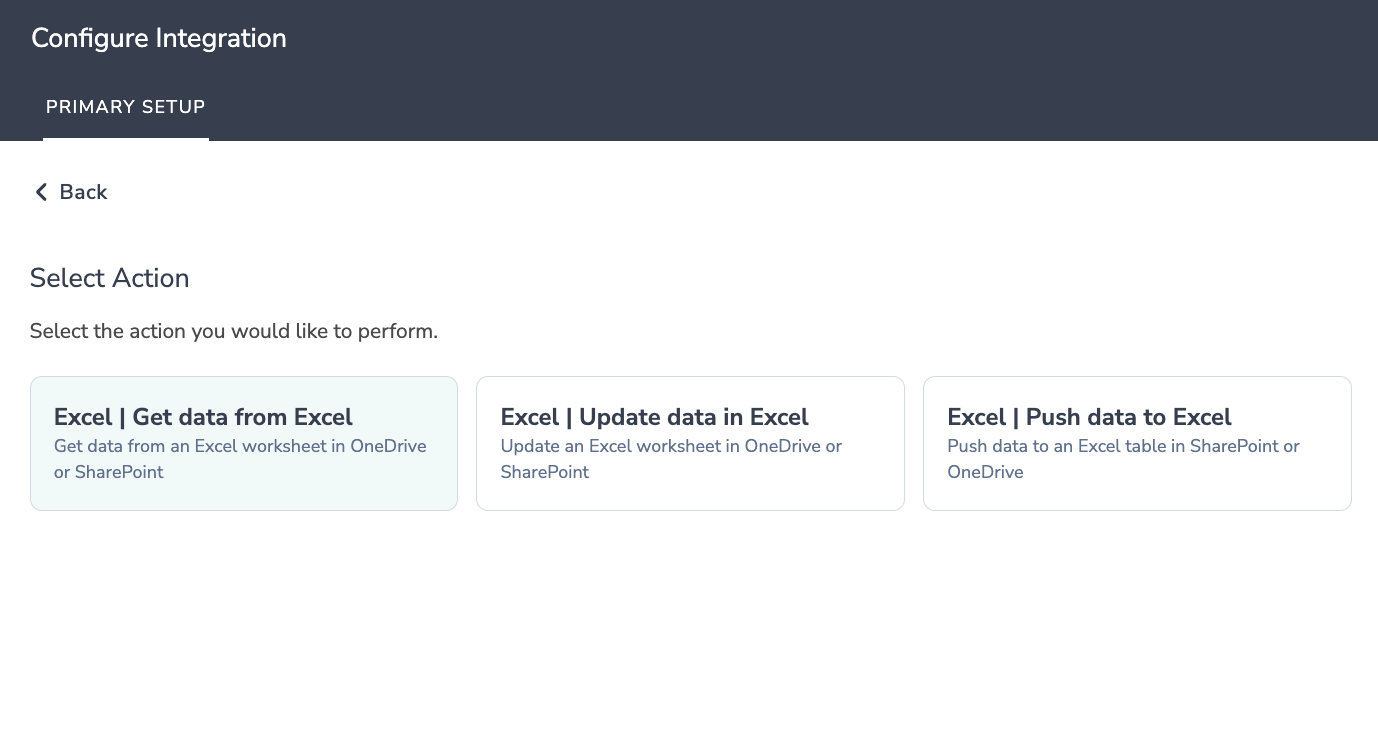Screen dimensions: 1378x742
Task: Click the back chevron arrow icon
Action: 41,192
